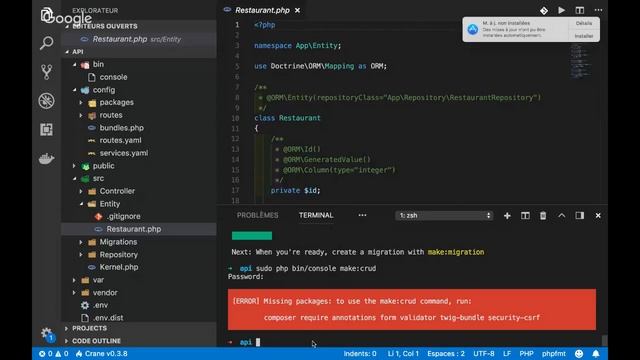
Task: Open the Search view in activity bar
Action: pos(47,42)
